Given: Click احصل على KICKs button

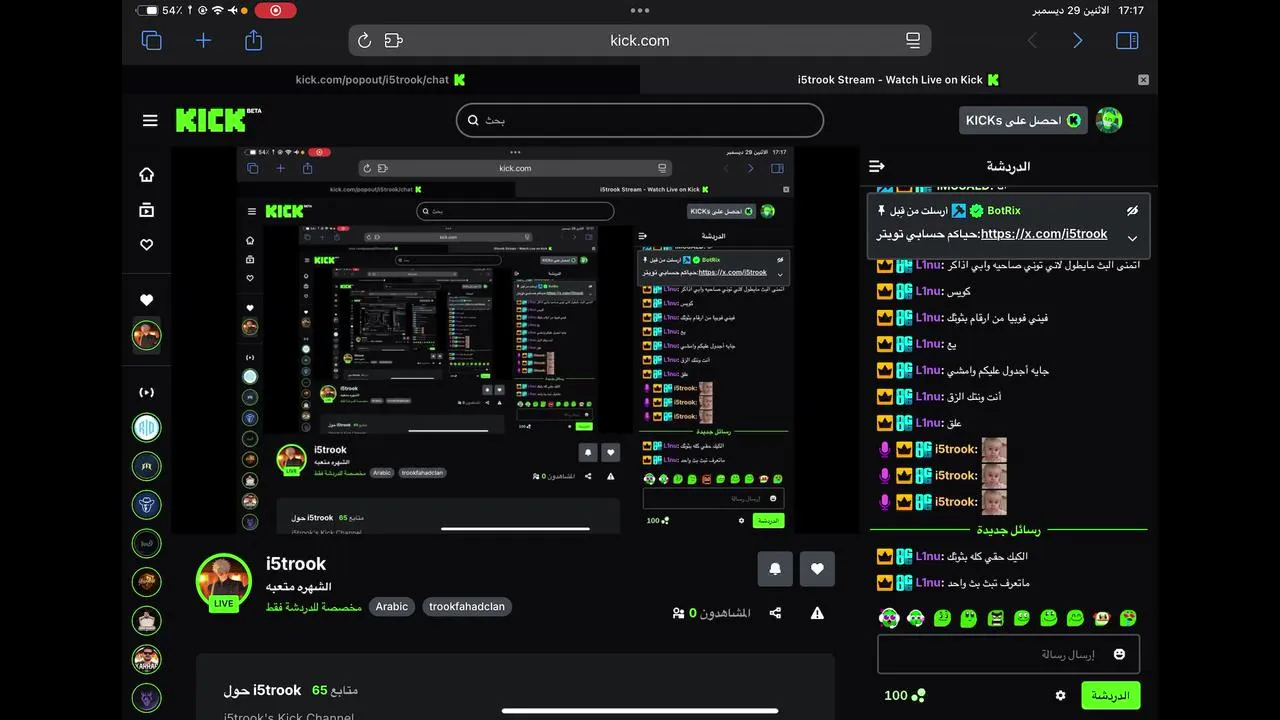Looking at the screenshot, I should point(1023,120).
